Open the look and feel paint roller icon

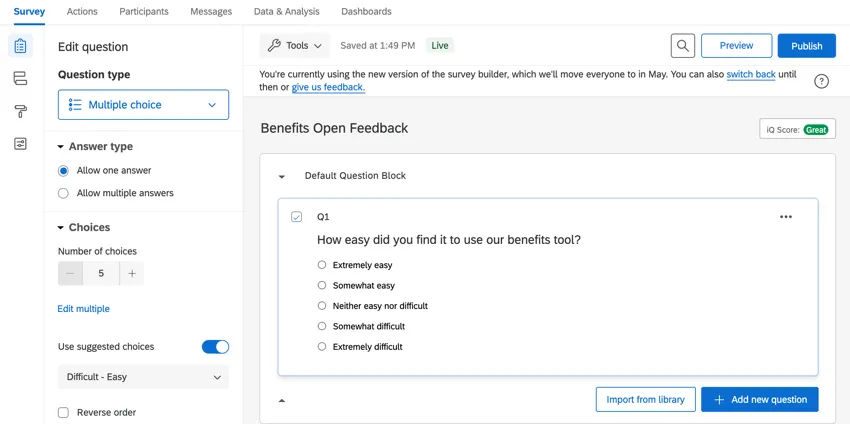(x=20, y=111)
